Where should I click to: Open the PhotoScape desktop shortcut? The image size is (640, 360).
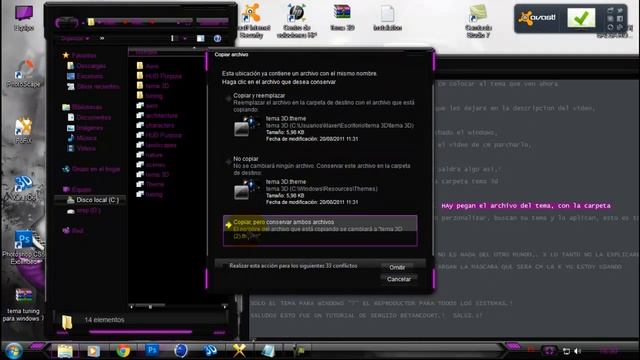point(24,74)
